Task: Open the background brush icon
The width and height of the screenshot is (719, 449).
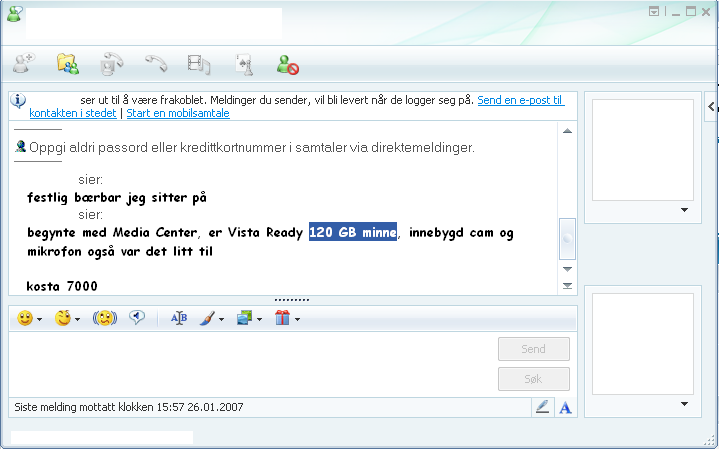Action: point(208,318)
